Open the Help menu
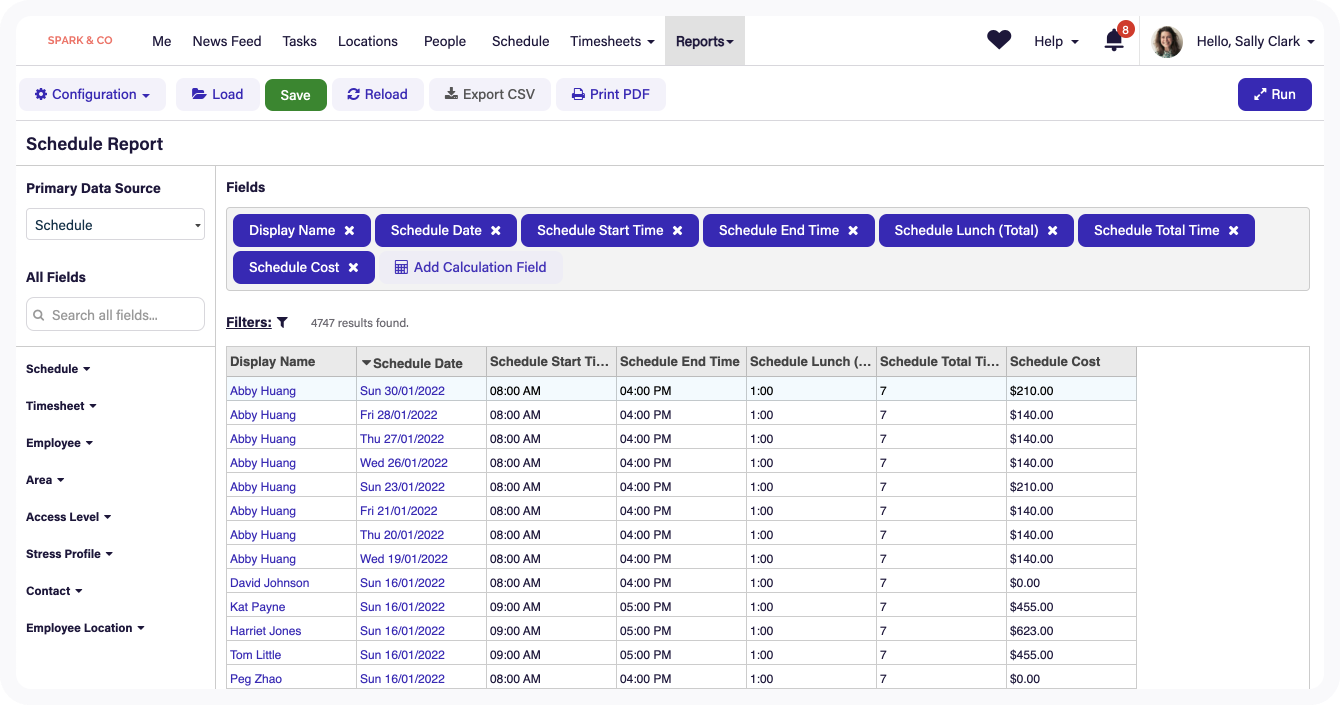Viewport: 1340px width, 705px height. click(x=1056, y=41)
